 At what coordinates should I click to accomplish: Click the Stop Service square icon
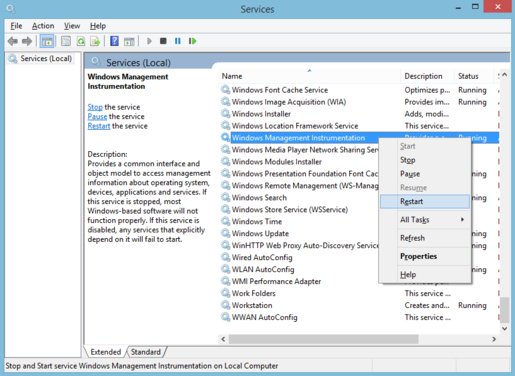click(x=163, y=41)
